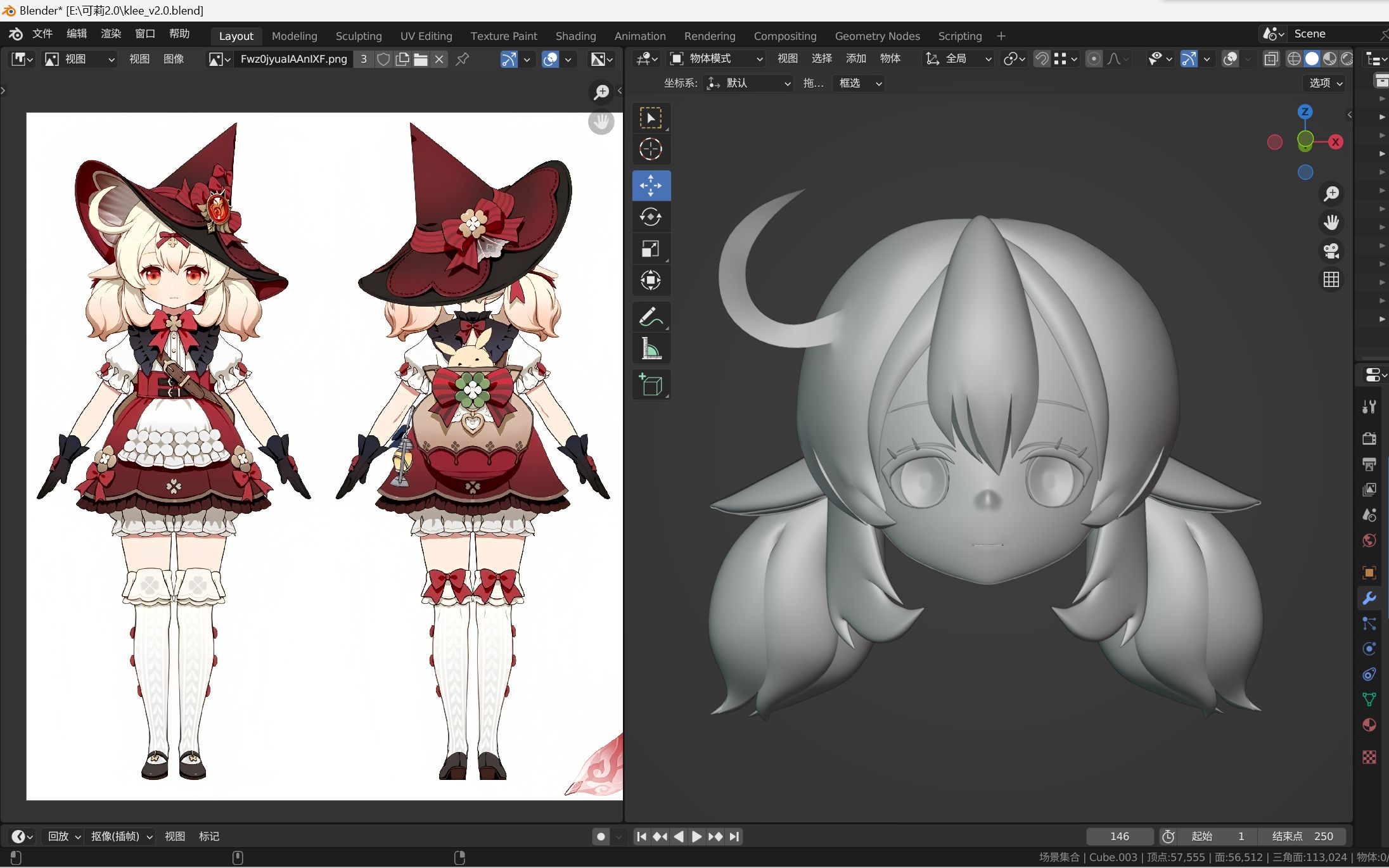Click the zoom magnifier in the 3D viewport

(1331, 194)
